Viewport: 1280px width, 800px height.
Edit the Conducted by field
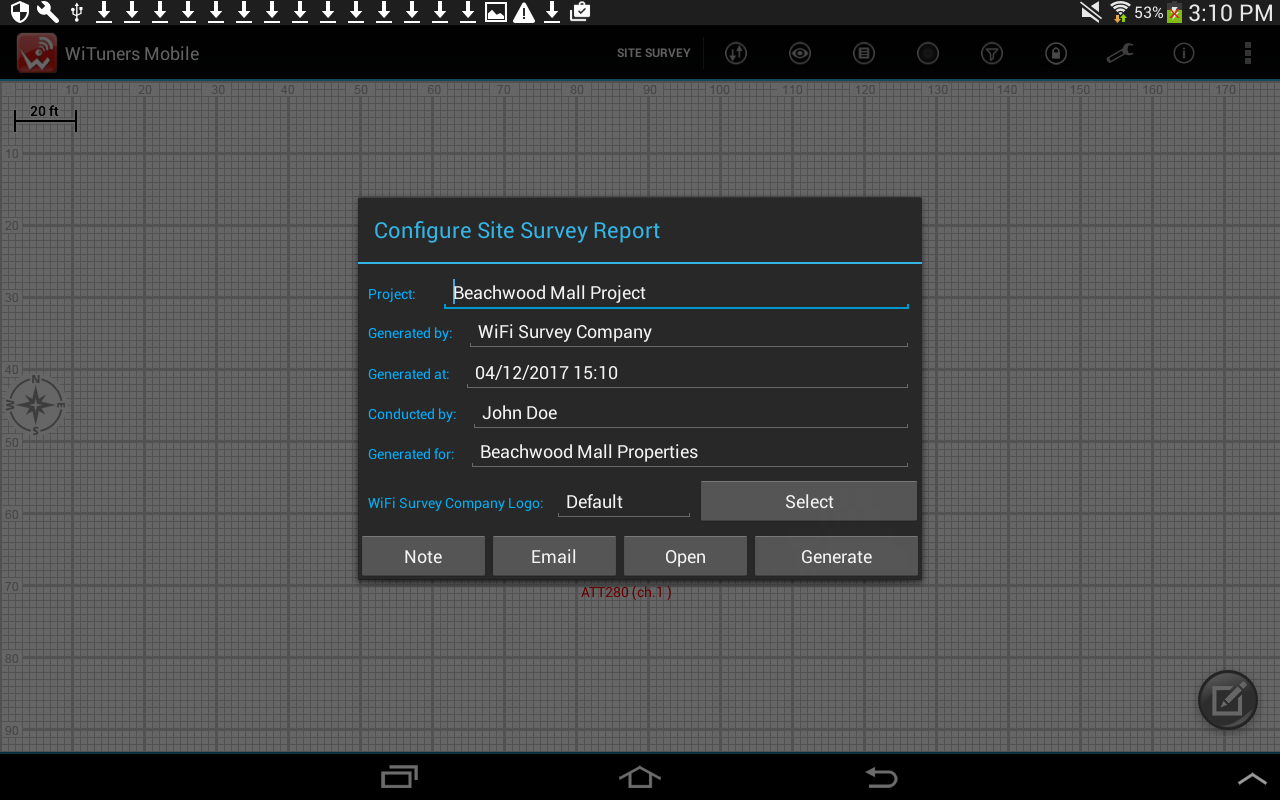click(691, 413)
